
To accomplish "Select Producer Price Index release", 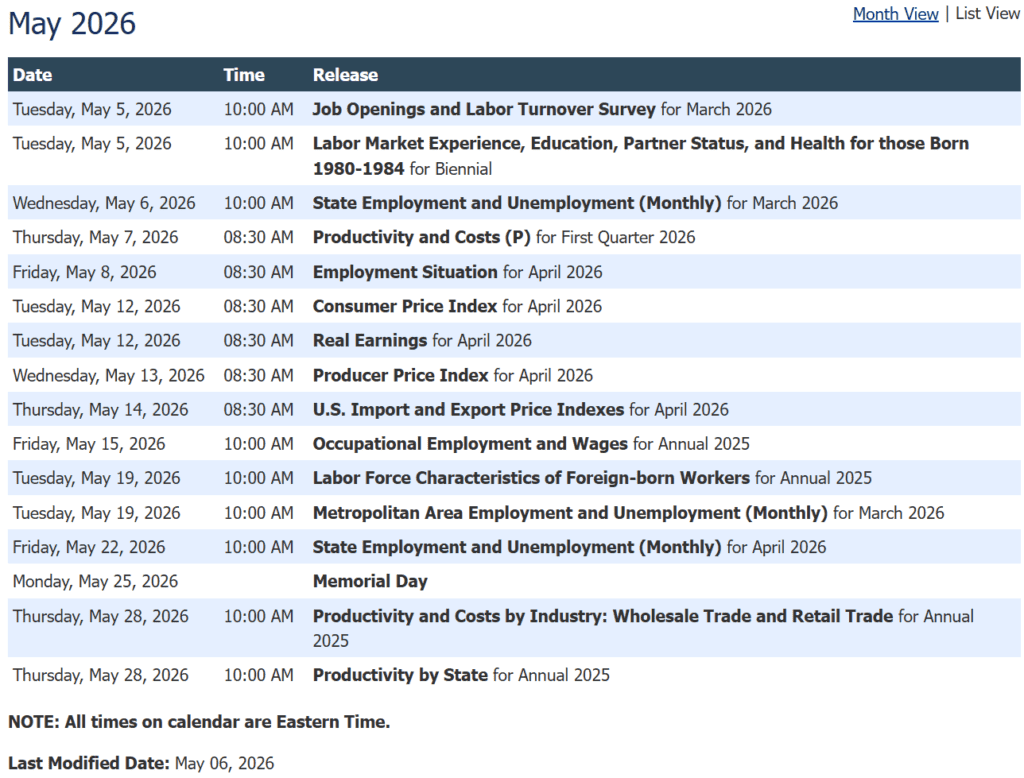I will [400, 376].
